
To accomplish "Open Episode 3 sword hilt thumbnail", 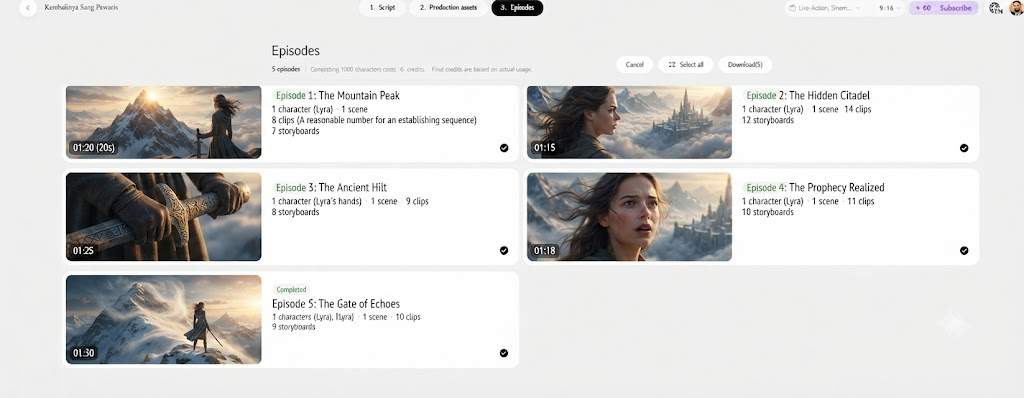I will (163, 216).
